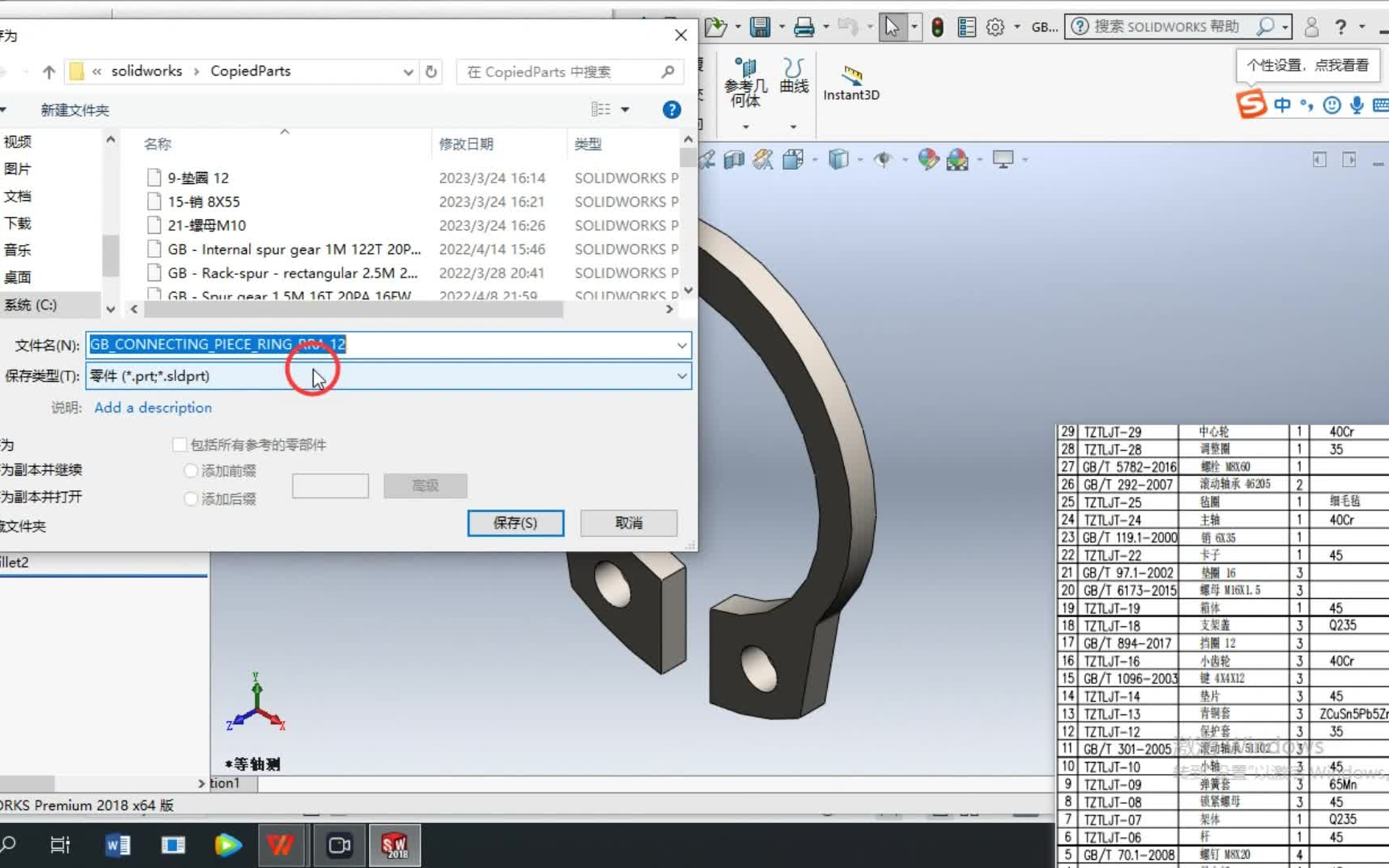
Task: Open the view options dropdown in dialog
Action: [x=625, y=110]
